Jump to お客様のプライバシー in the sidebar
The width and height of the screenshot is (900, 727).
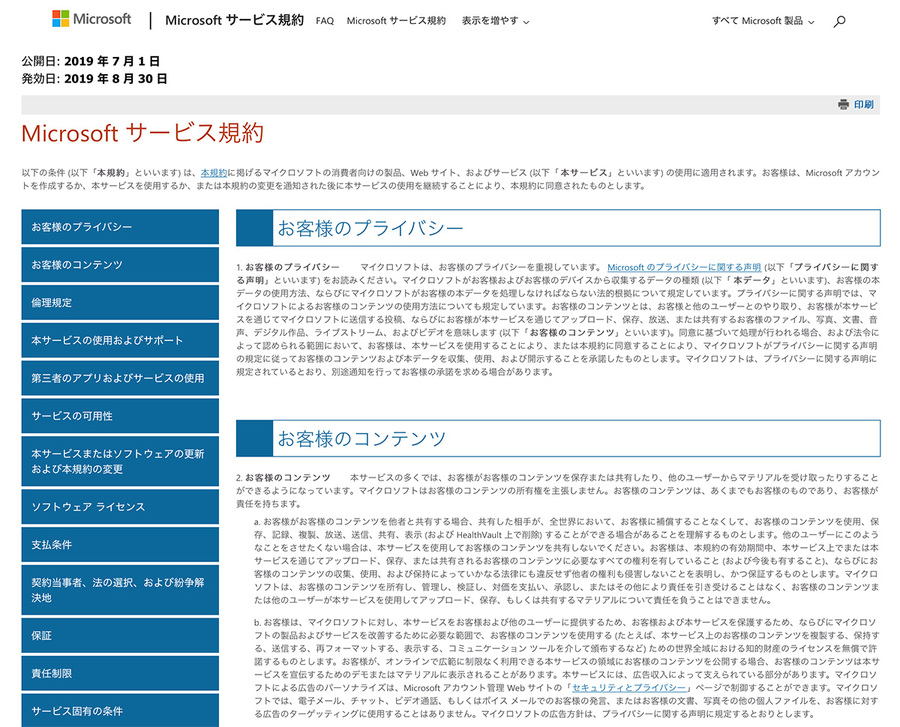(x=120, y=227)
